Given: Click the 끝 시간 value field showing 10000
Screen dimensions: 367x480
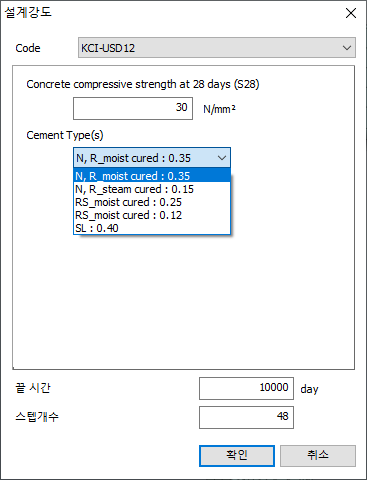Looking at the screenshot, I should pyautogui.click(x=246, y=388).
